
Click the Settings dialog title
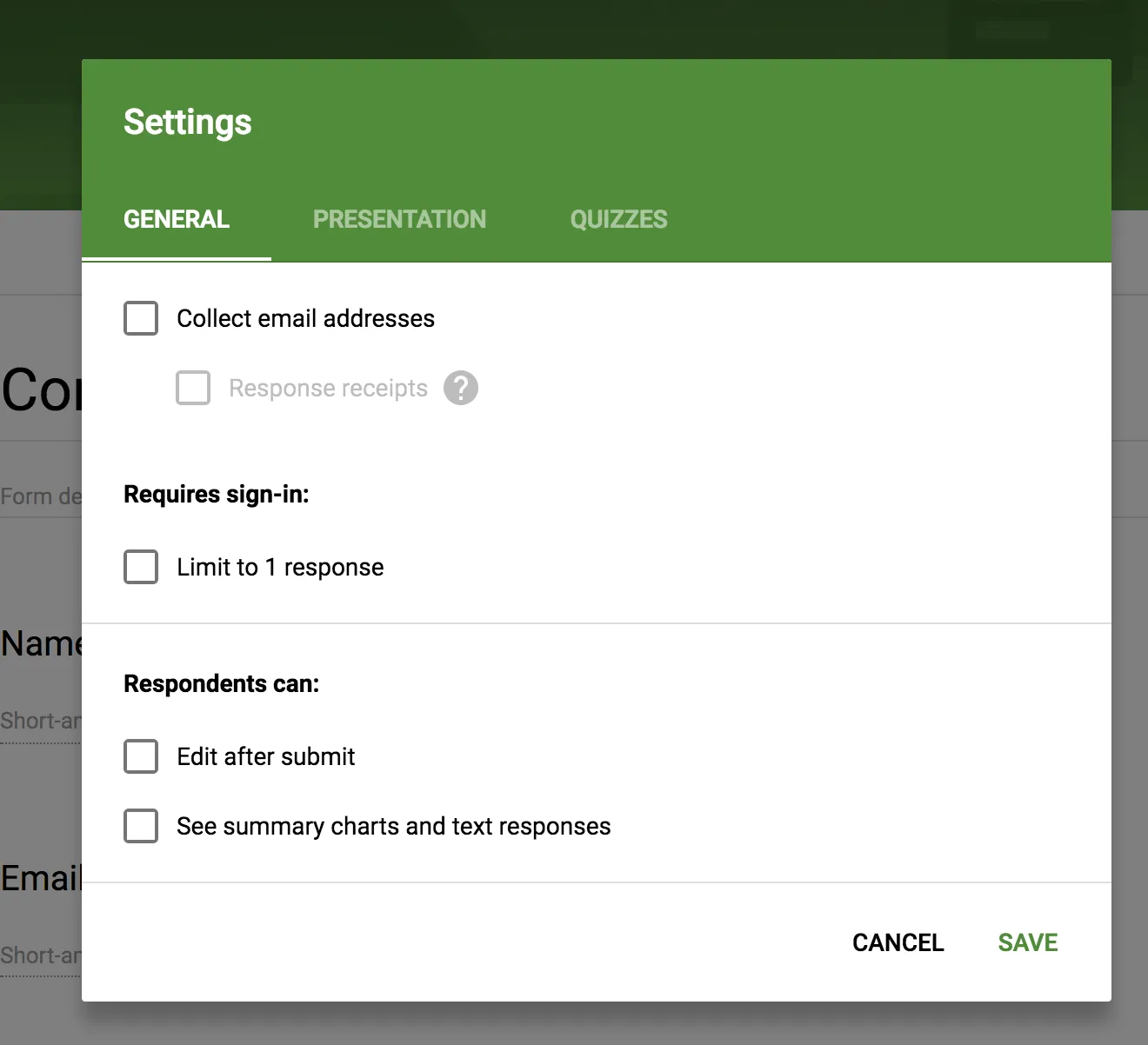point(188,122)
